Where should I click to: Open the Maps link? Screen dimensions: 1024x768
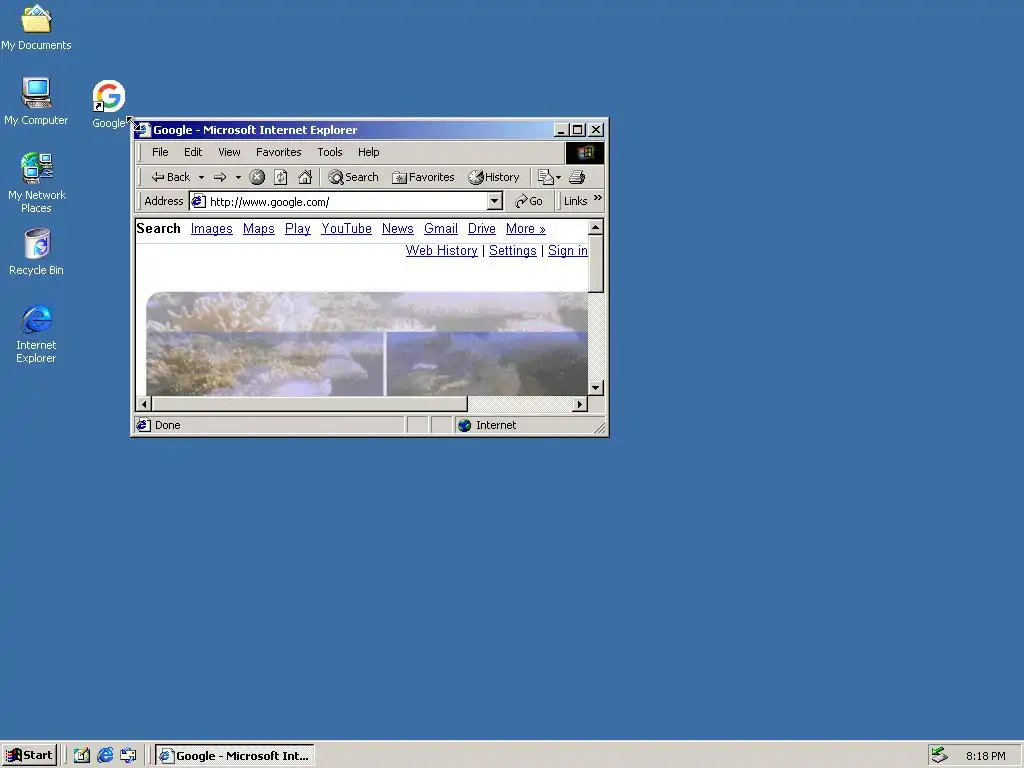(259, 229)
